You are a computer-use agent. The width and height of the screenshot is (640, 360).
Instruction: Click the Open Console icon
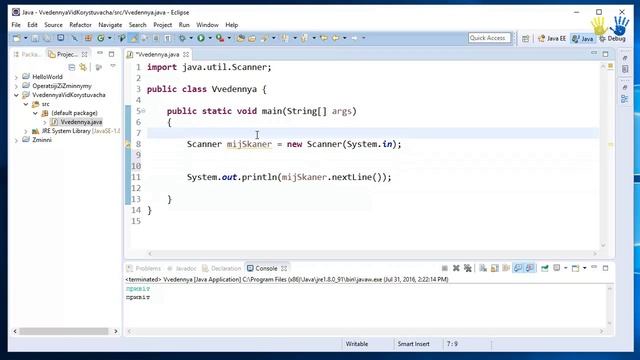click(576, 268)
